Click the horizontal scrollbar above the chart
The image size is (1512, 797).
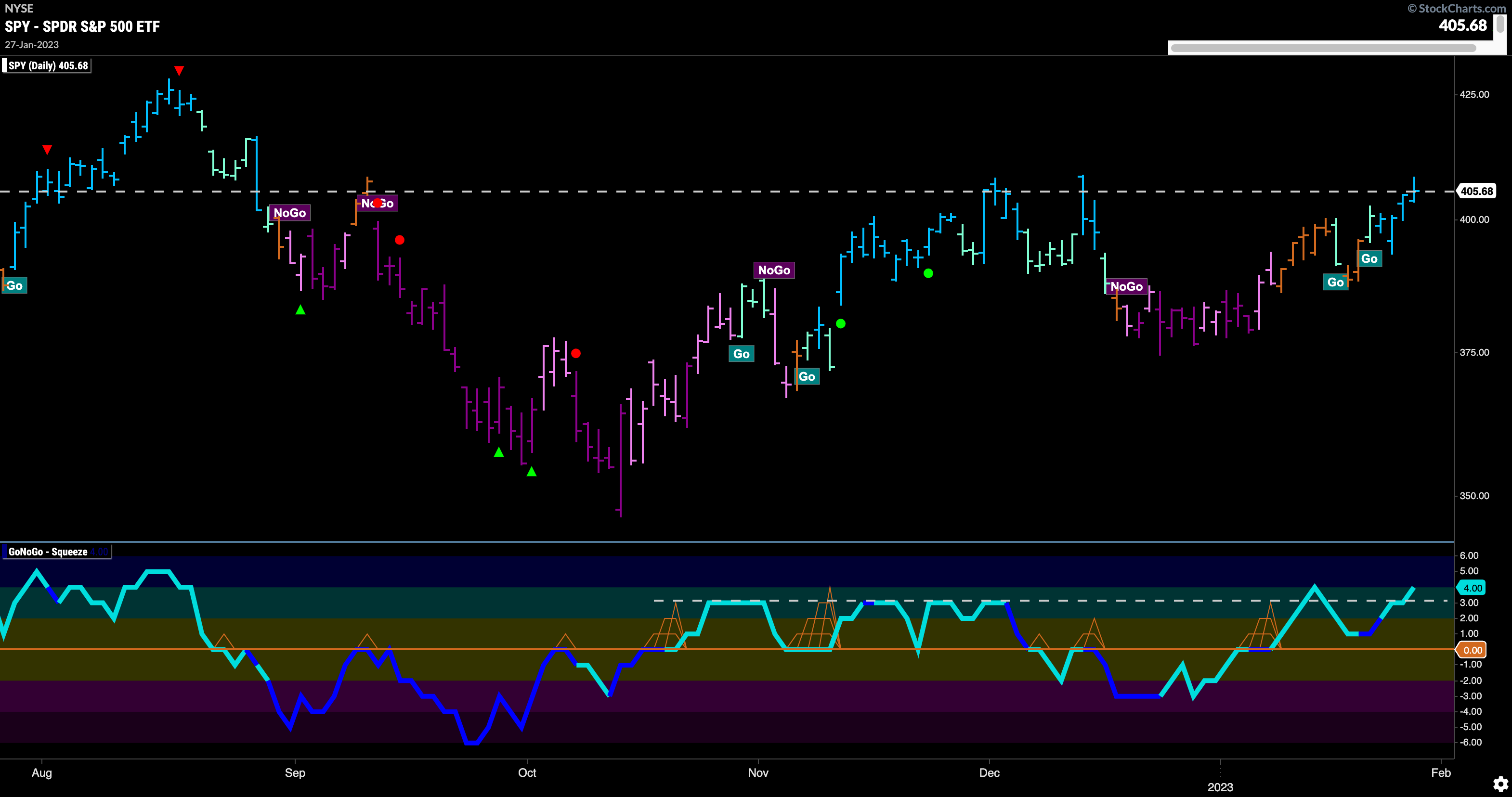coord(1323,48)
